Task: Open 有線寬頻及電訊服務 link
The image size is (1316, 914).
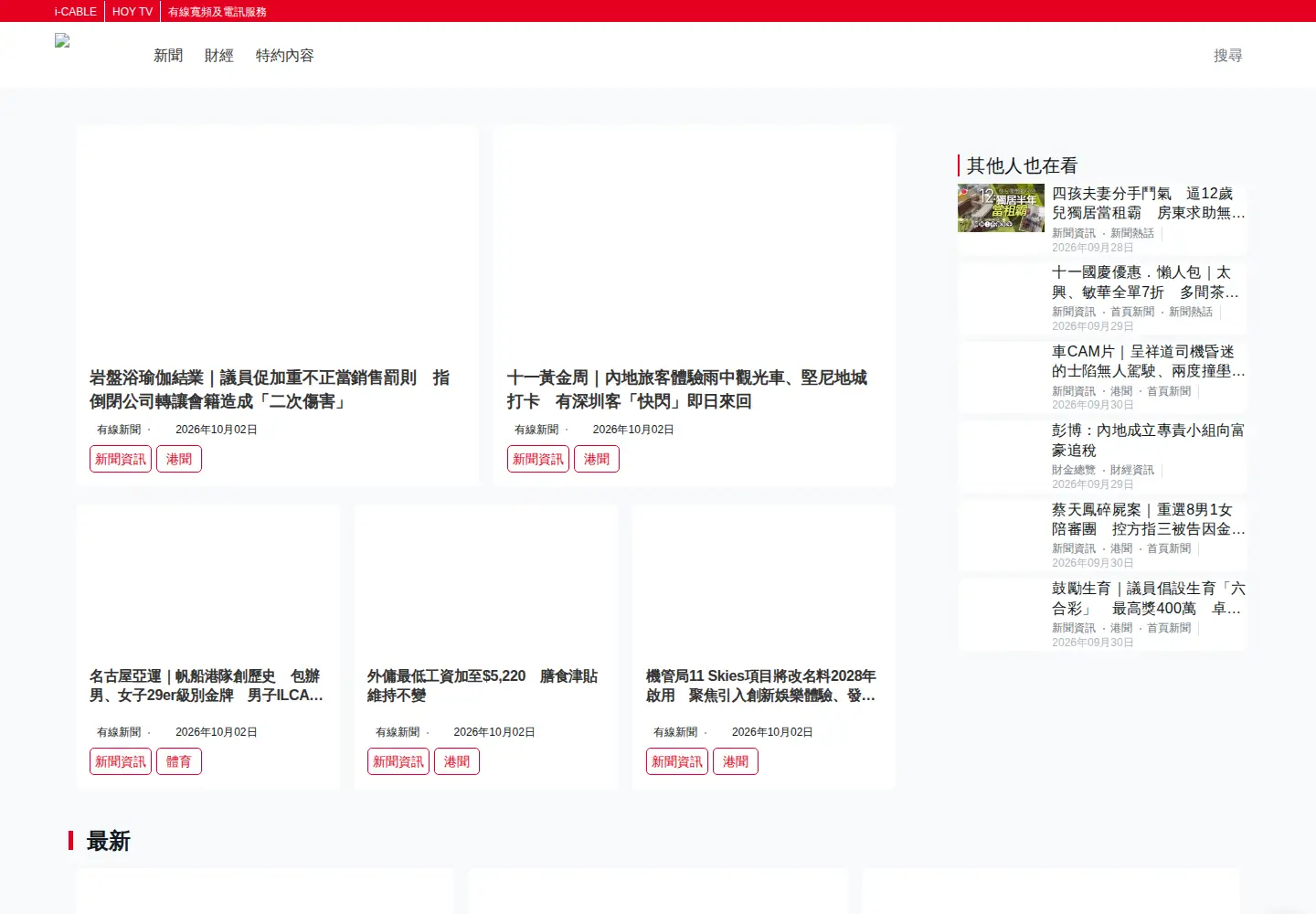Action: click(x=218, y=12)
